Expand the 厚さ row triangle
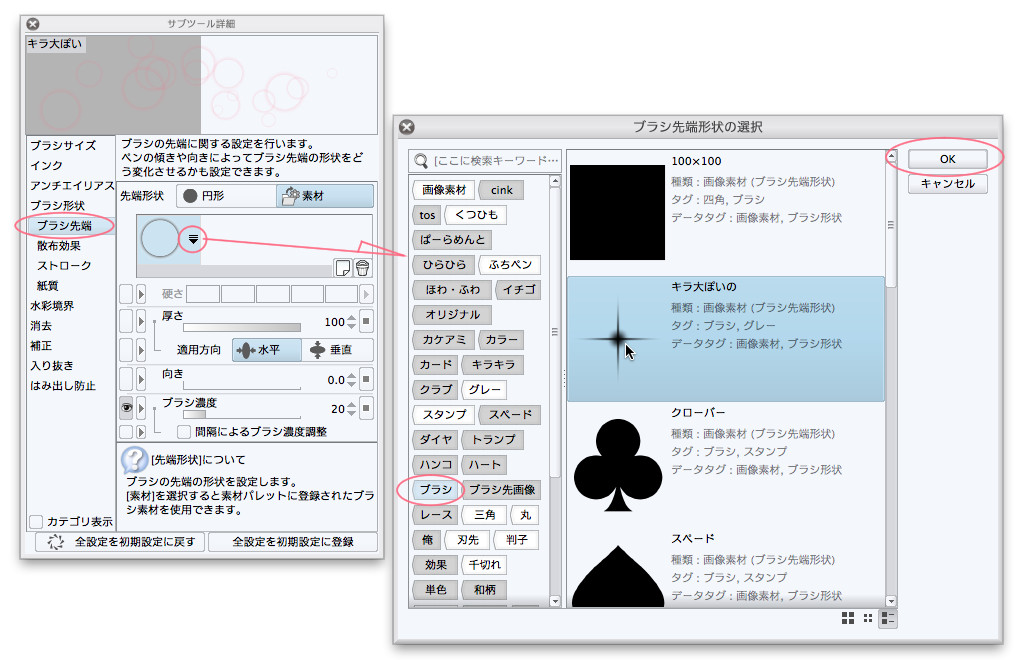 click(141, 321)
